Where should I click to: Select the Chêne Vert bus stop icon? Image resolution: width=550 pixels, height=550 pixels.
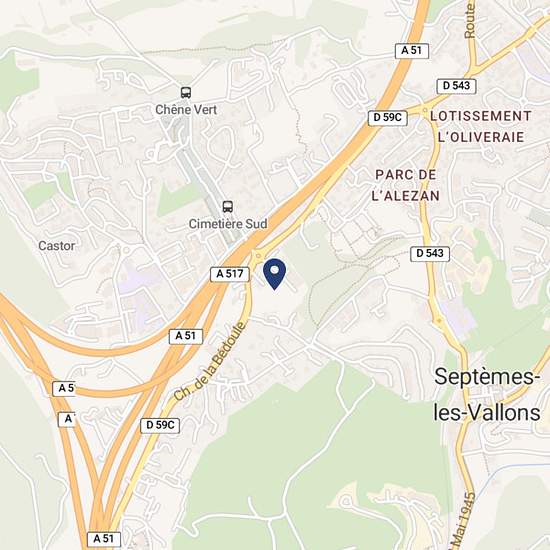186,93
